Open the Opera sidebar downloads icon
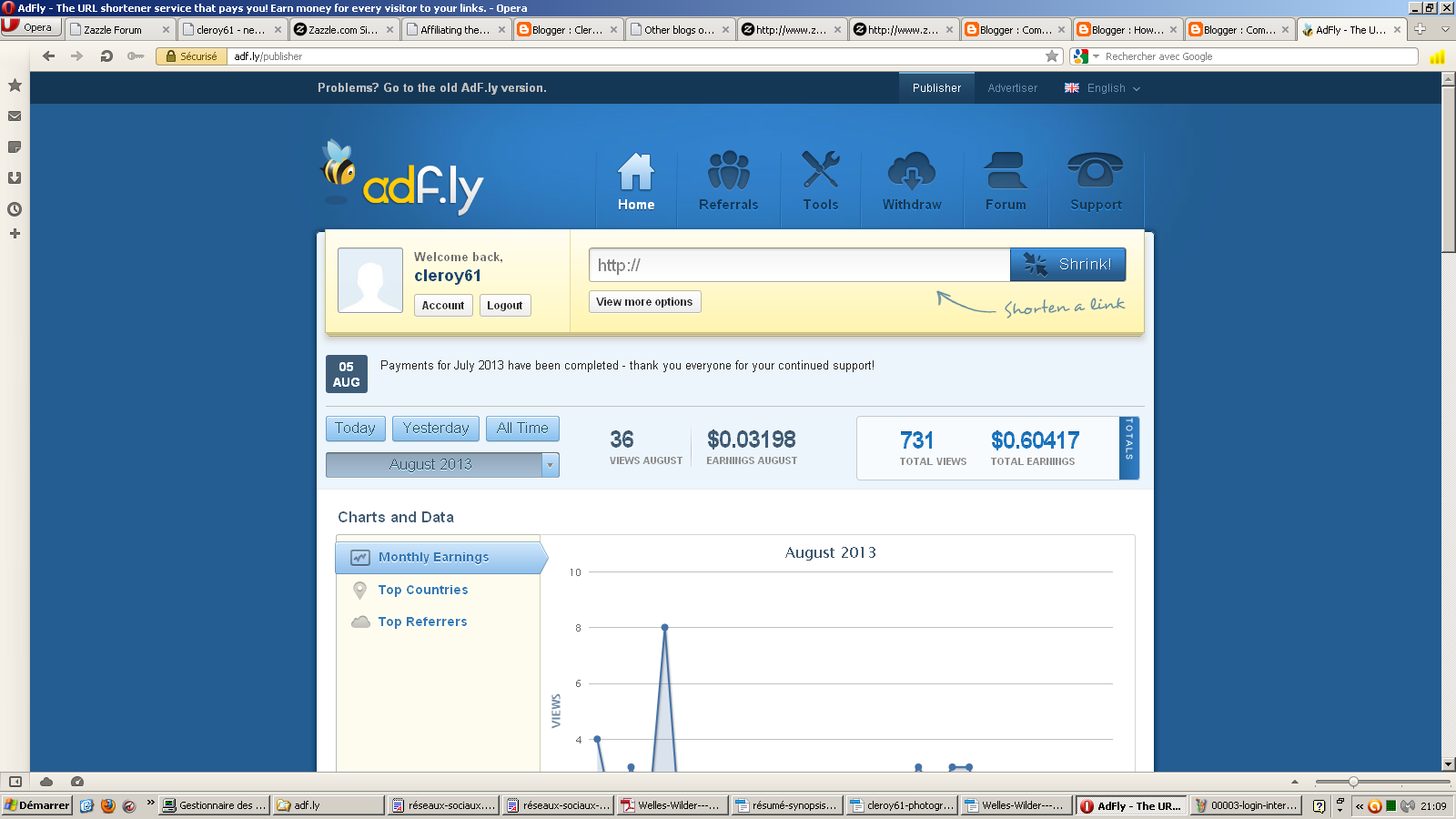The height and width of the screenshot is (819, 1456). (x=15, y=178)
